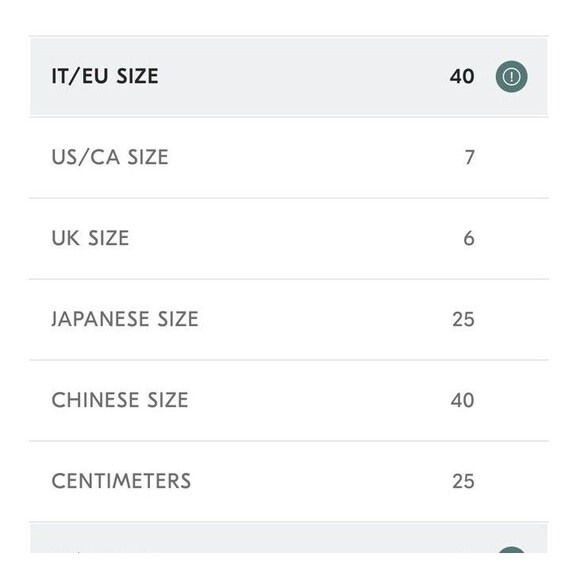Click the CHINESE SIZE label text
This screenshot has height=580, width=580.
pyautogui.click(x=120, y=400)
